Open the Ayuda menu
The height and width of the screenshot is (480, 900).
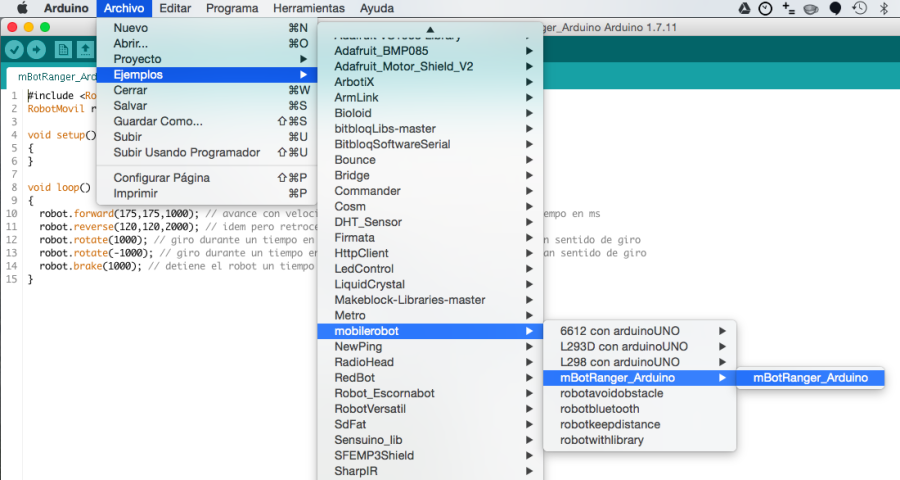click(x=377, y=8)
